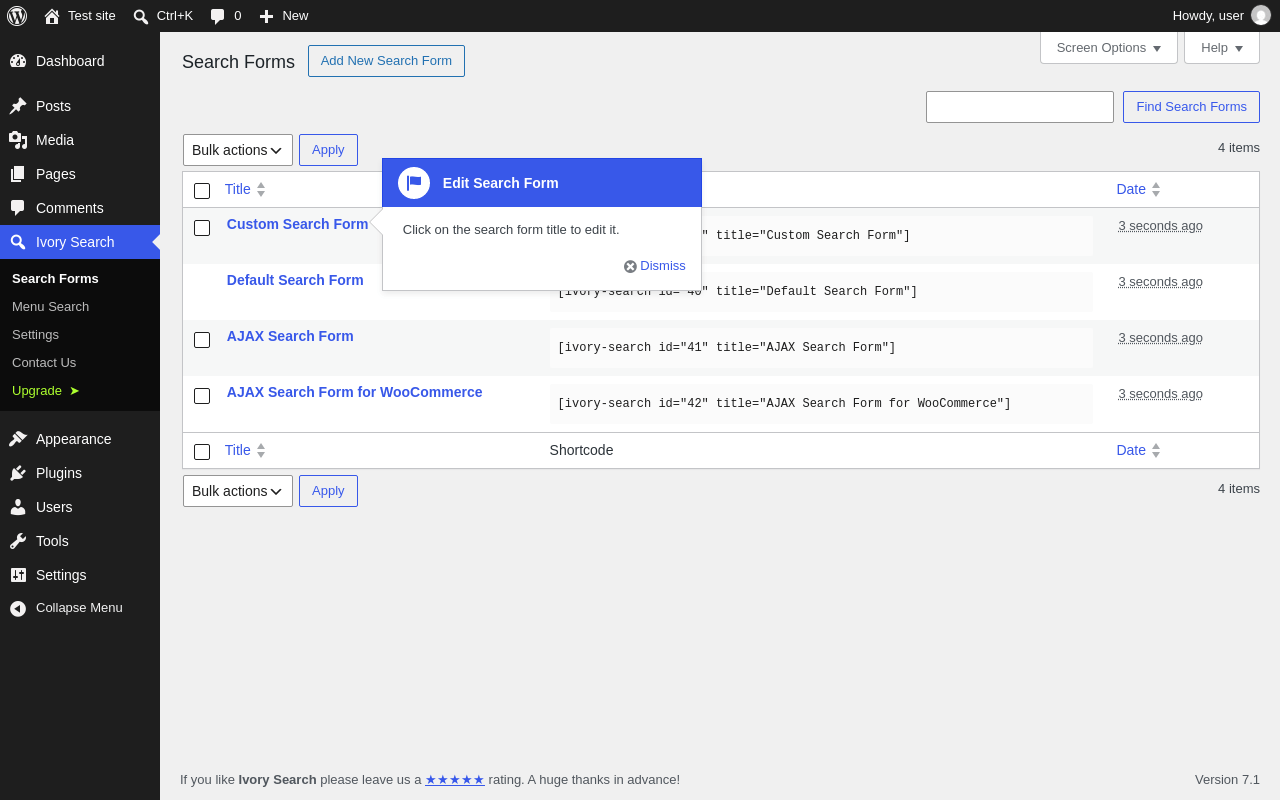Click the Users person icon
The height and width of the screenshot is (800, 1280).
pos(18,507)
